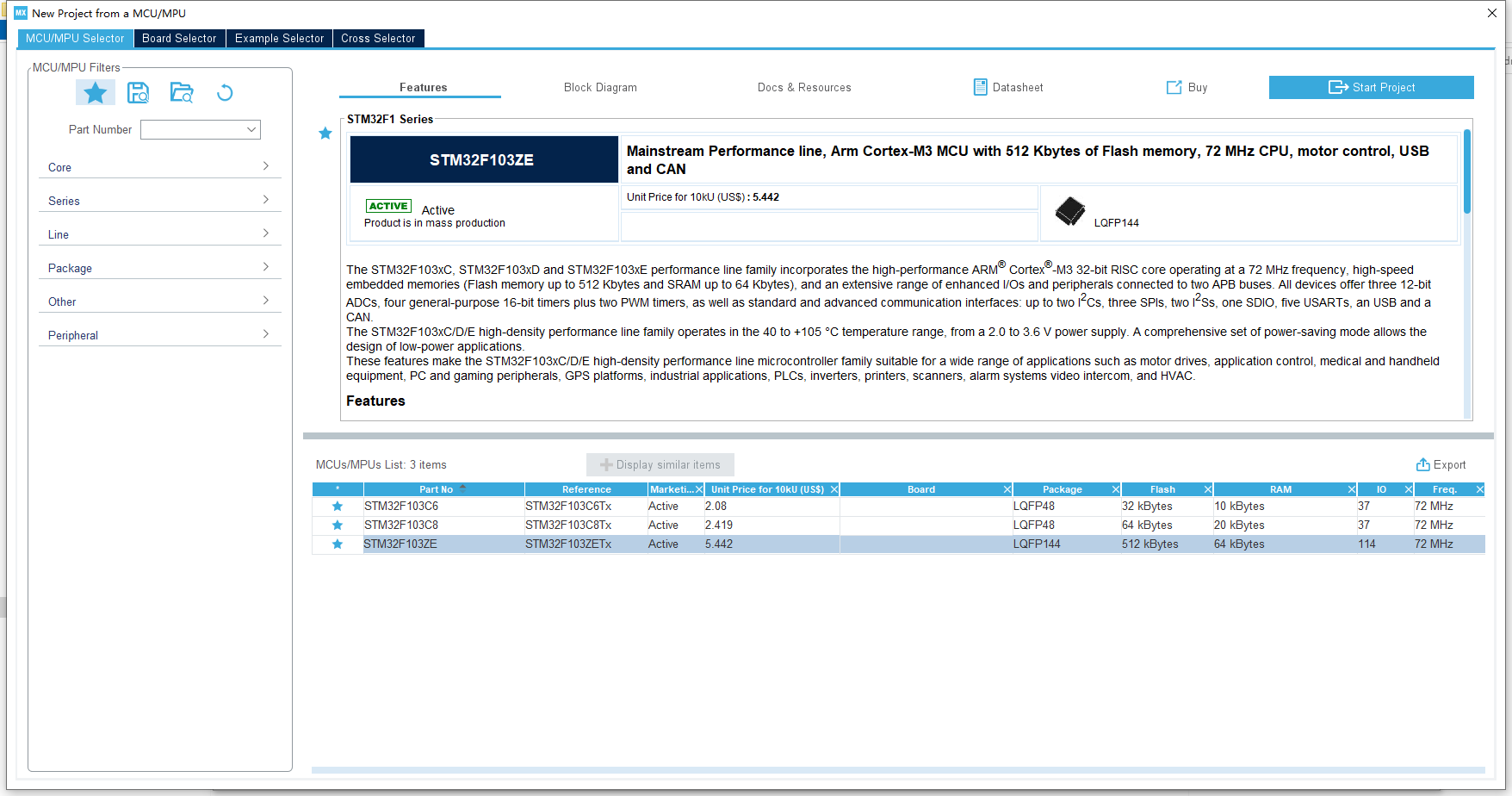Remove the RAM column with X
Image resolution: width=1512 pixels, height=796 pixels.
tap(1352, 489)
